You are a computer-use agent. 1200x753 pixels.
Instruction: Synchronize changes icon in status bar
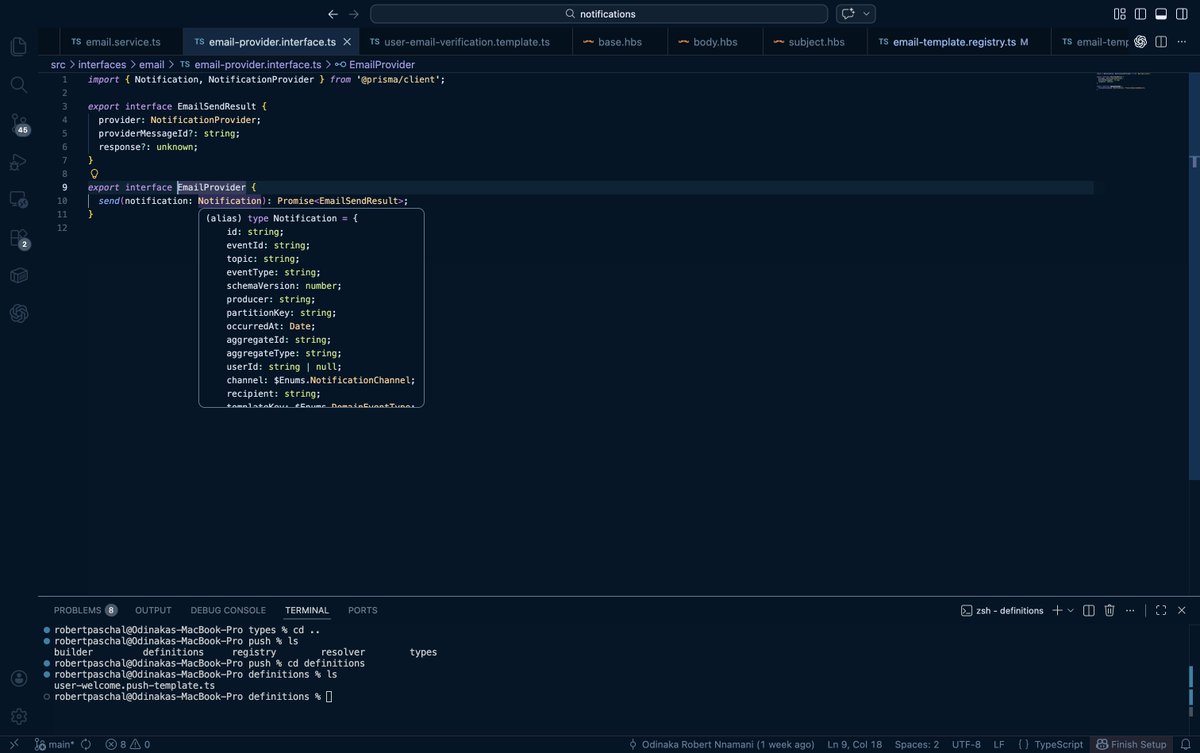click(86, 744)
